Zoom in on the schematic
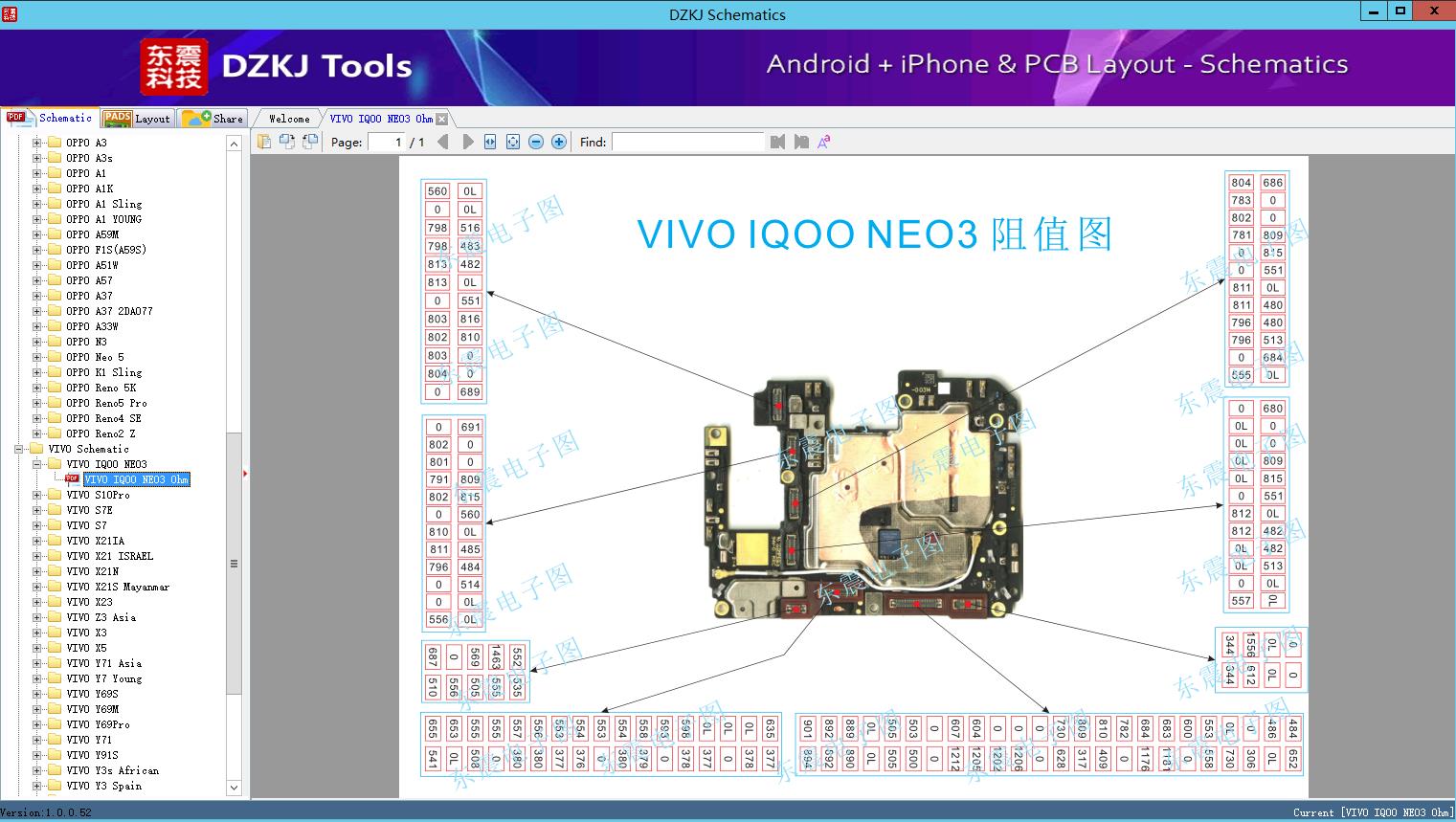Screen dimensions: 1456x822 pyautogui.click(x=559, y=142)
